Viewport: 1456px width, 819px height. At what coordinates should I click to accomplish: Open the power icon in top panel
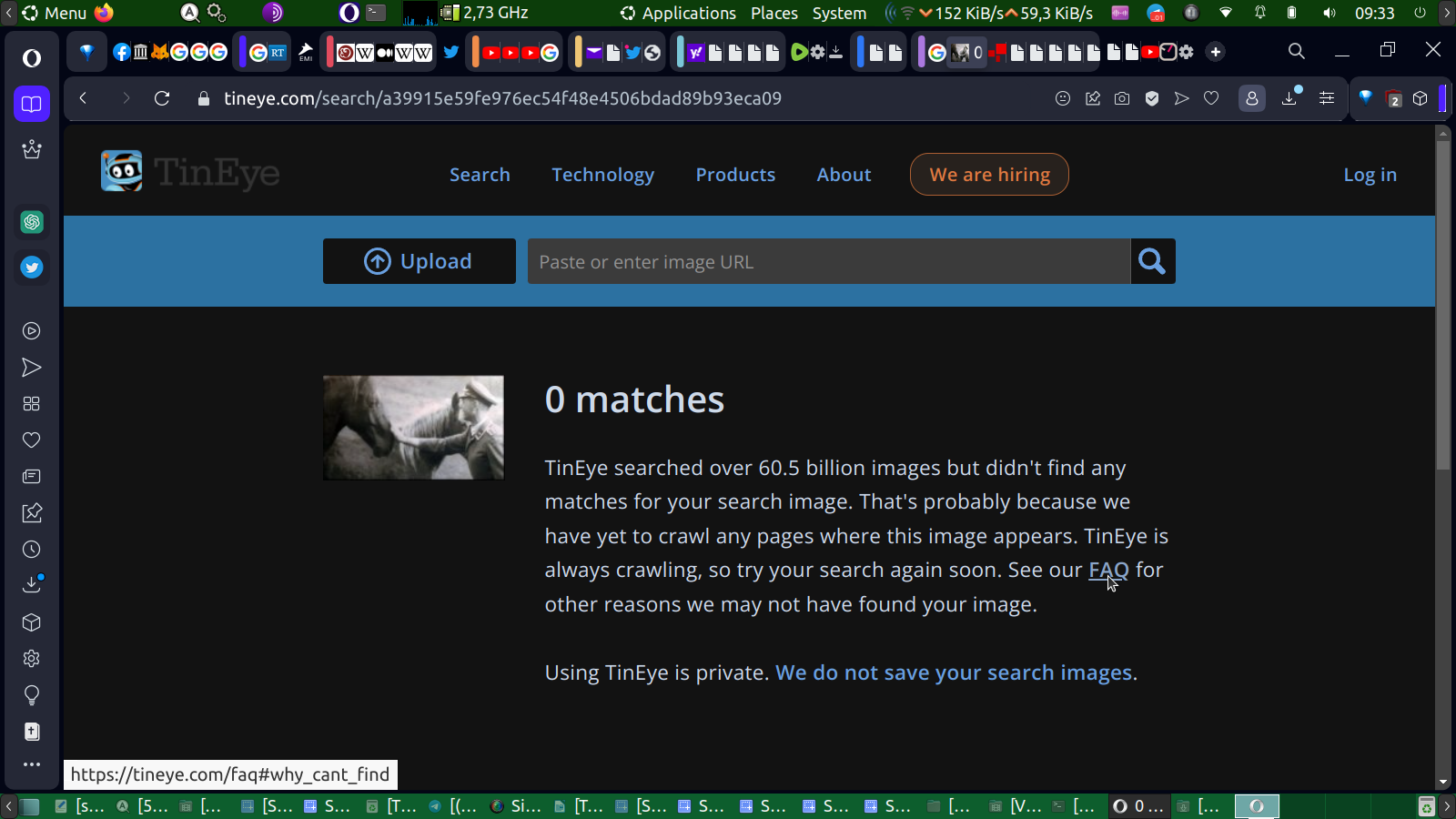click(1420, 13)
